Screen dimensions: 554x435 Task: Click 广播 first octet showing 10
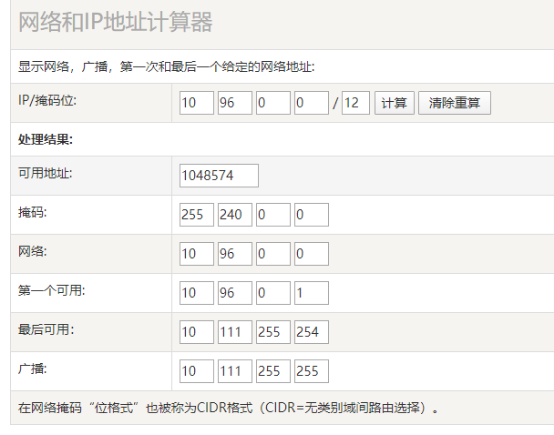coord(196,371)
